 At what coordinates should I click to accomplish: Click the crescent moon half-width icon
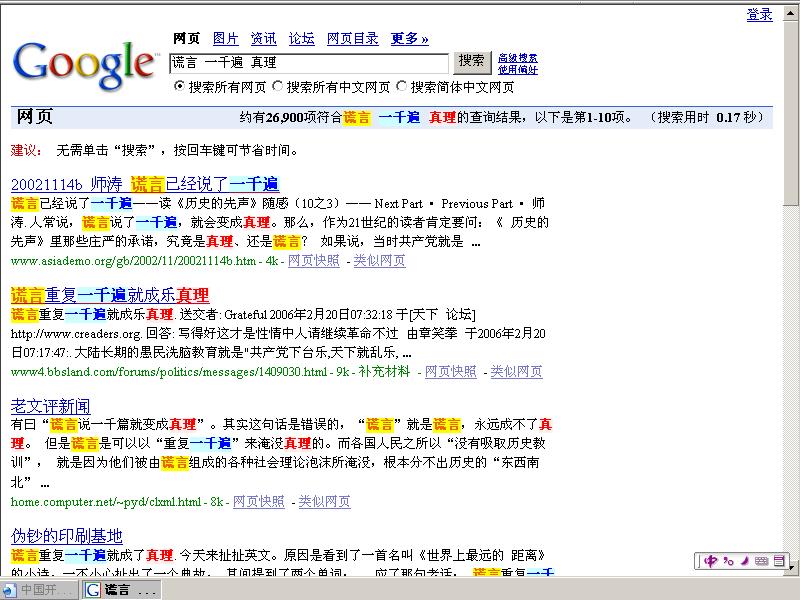tap(745, 561)
